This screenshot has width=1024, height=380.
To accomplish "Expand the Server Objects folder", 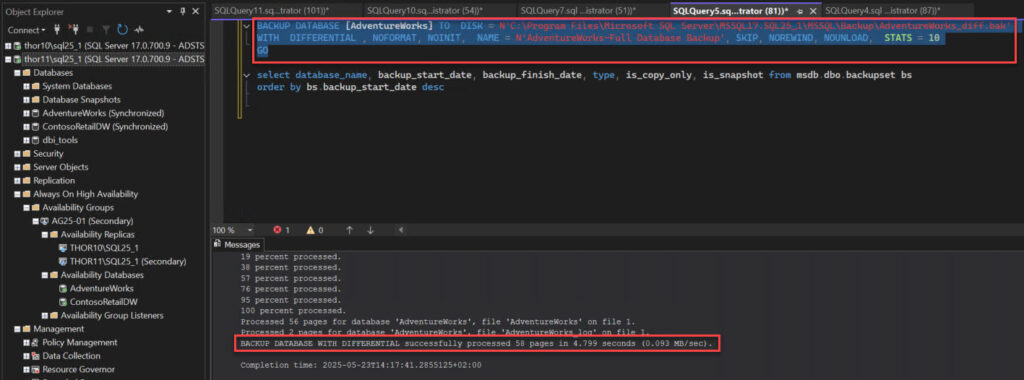I will (17, 167).
